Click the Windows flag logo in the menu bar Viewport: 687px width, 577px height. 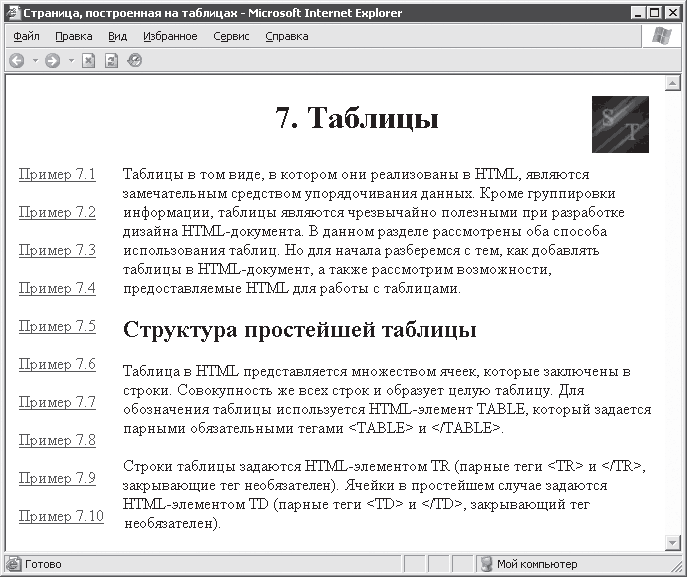coord(661,36)
